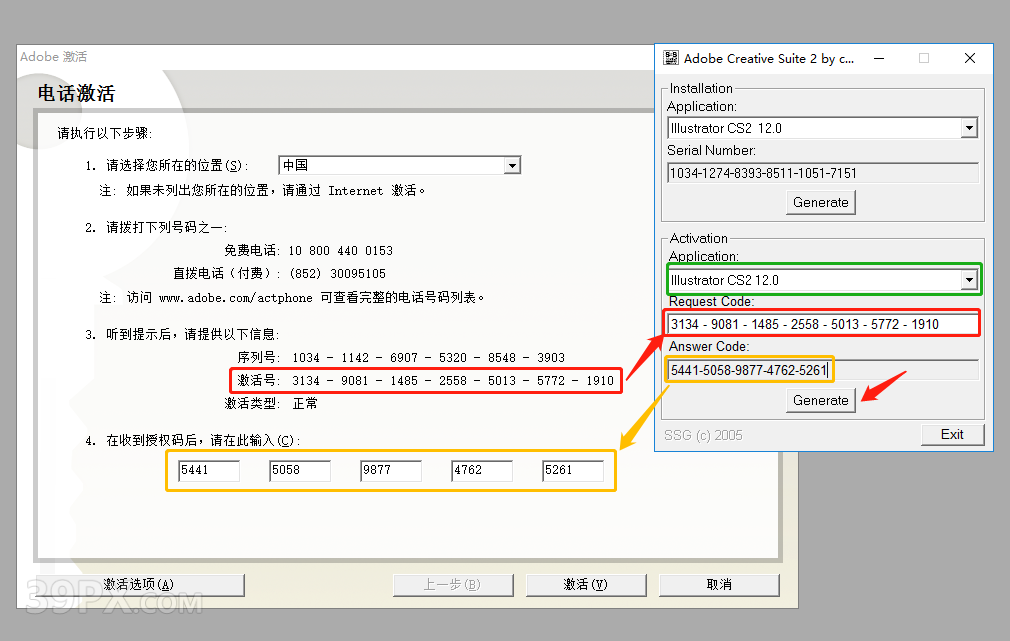Click the first authorization code box containing 5441
This screenshot has height=641, width=1010.
[208, 470]
